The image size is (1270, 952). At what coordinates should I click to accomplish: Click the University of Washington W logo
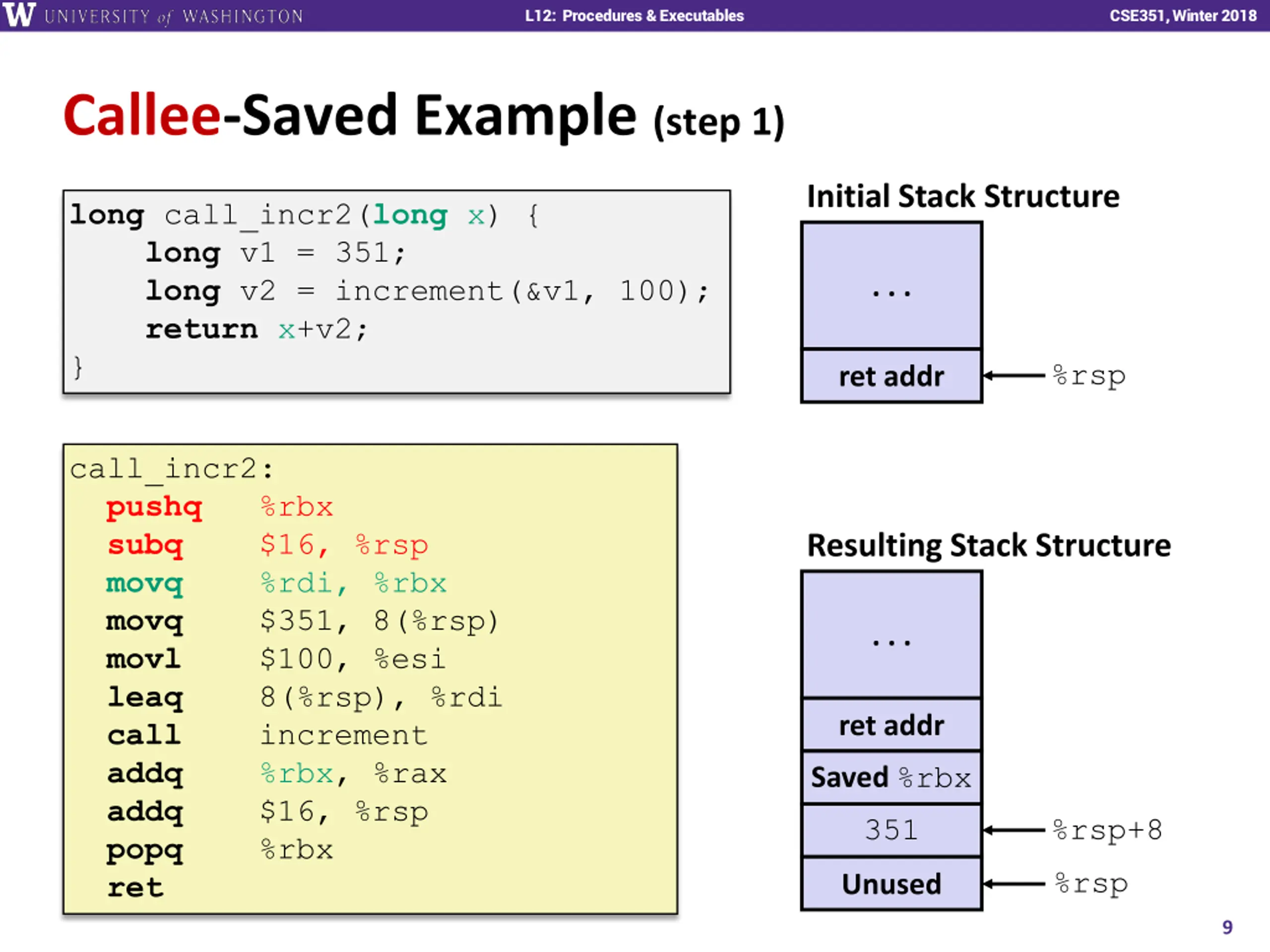(x=19, y=14)
